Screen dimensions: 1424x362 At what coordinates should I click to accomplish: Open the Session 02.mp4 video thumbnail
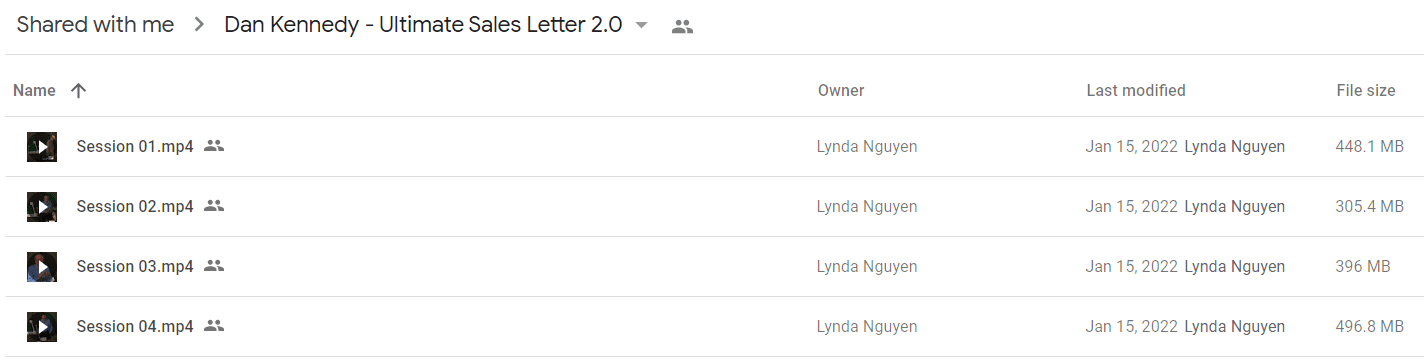coord(42,207)
